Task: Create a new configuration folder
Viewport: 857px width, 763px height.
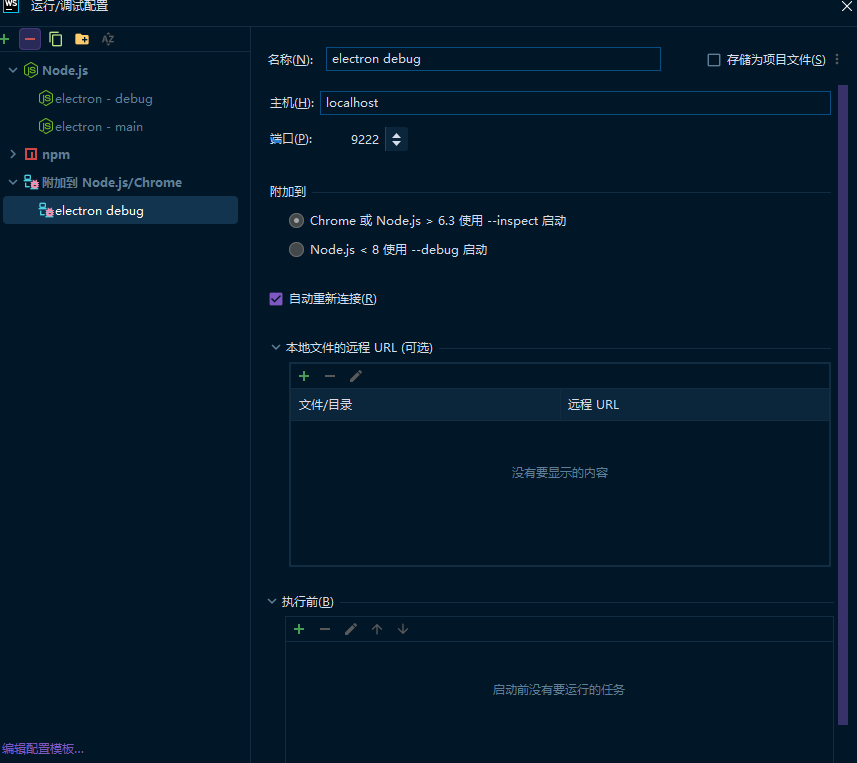Action: coord(82,39)
